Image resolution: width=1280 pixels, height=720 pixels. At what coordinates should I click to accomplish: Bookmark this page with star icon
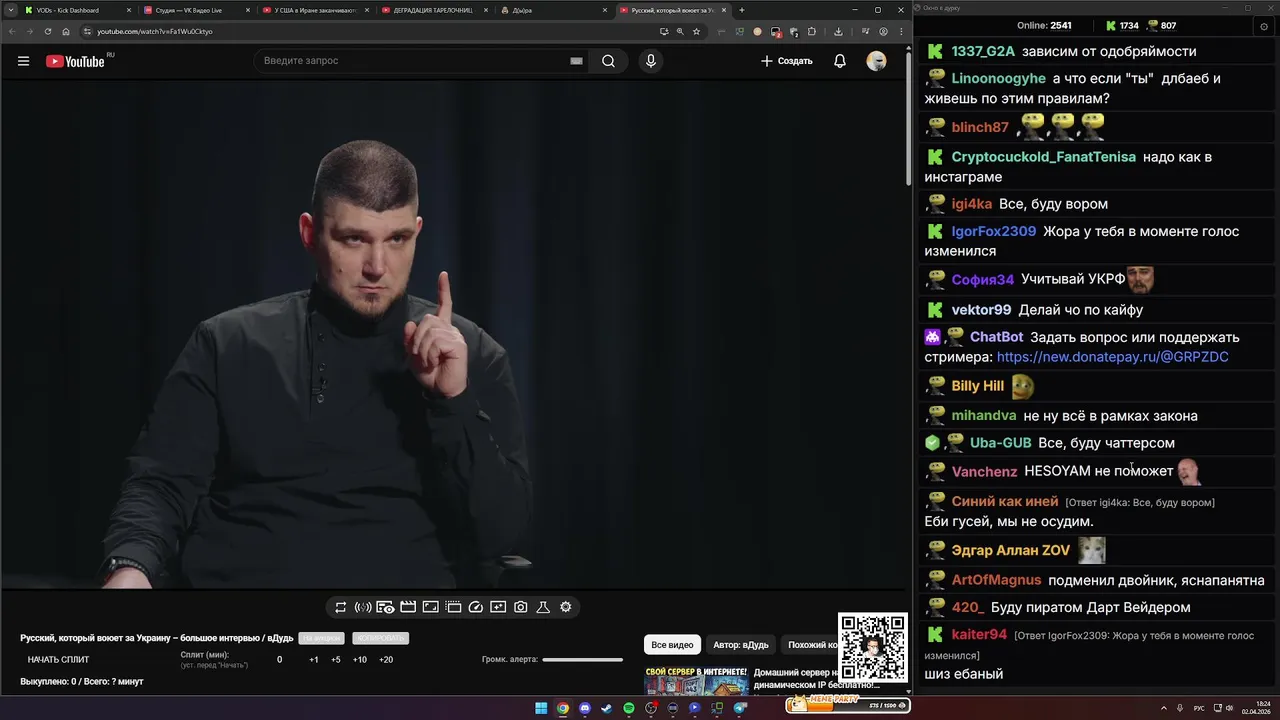[x=697, y=31]
